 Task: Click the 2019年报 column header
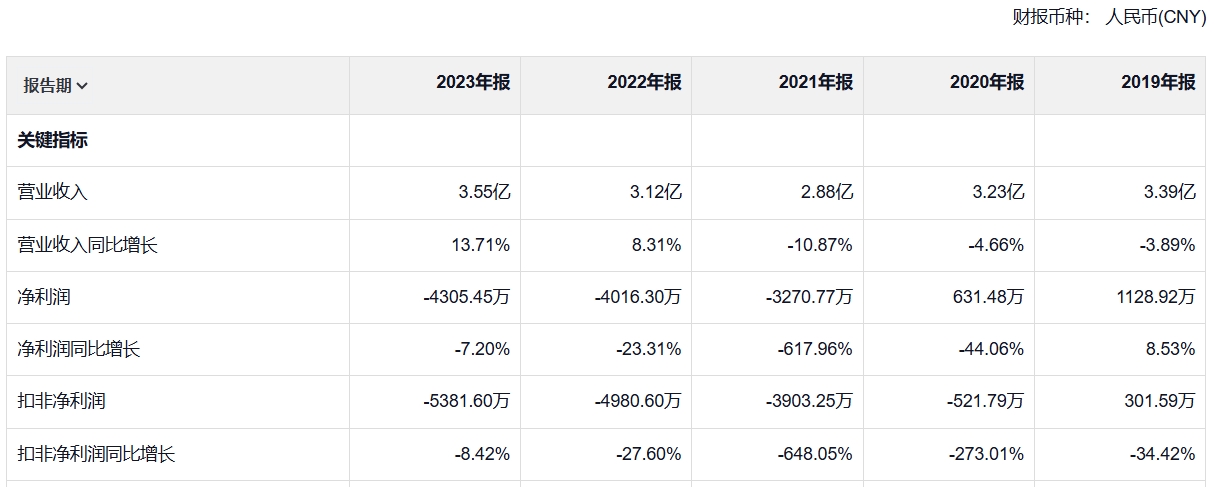click(1158, 83)
